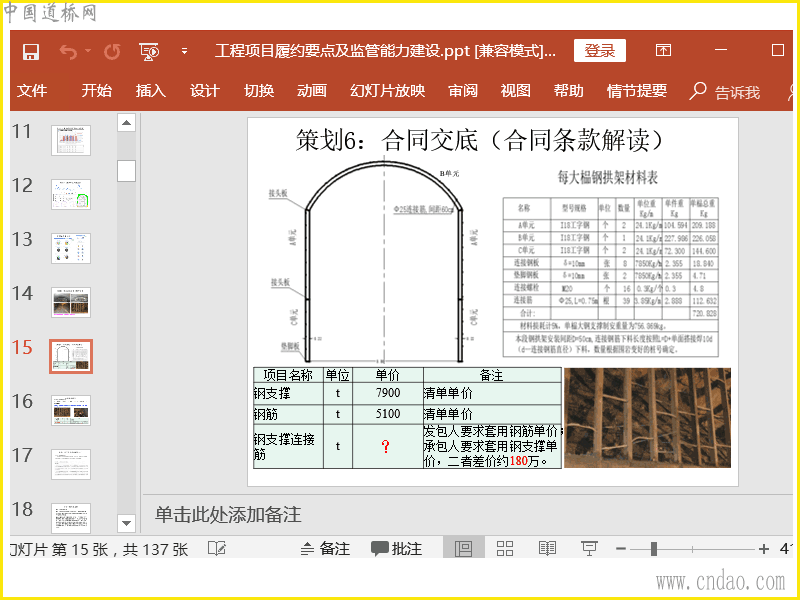800x600 pixels.
Task: Switch to Reading view icon
Action: (x=547, y=549)
